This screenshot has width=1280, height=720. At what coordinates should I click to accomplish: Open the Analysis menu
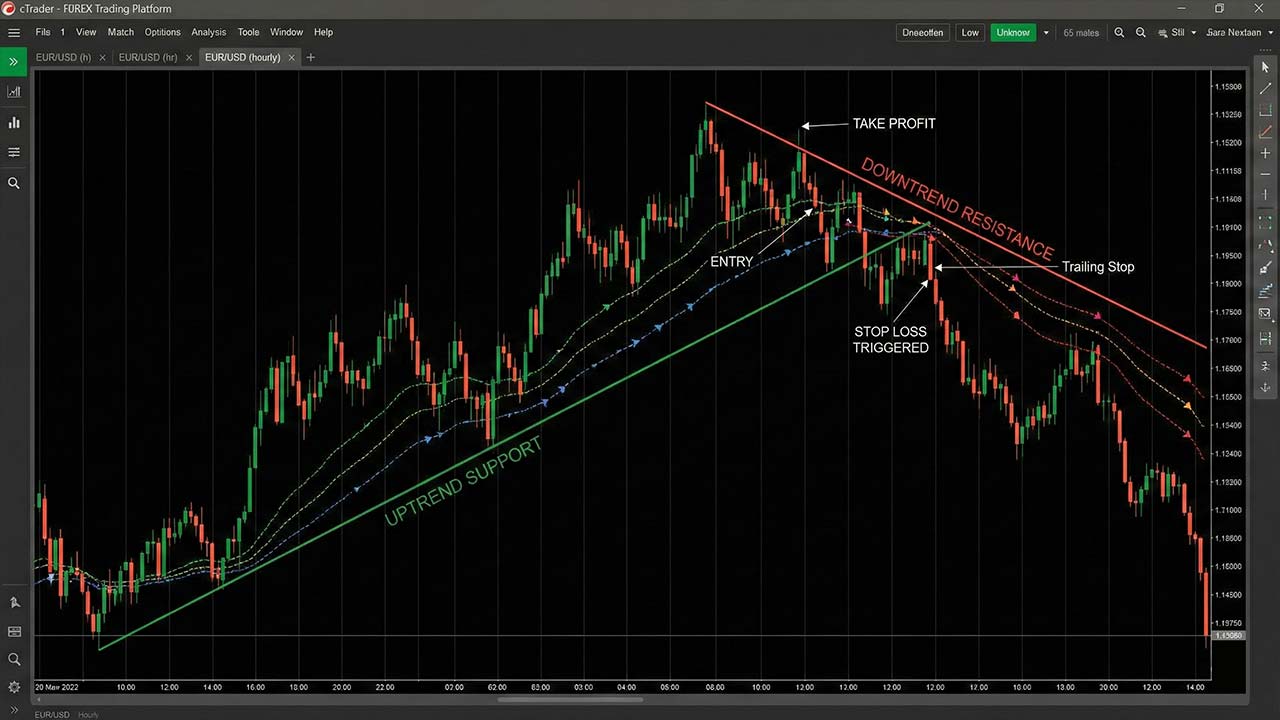pyautogui.click(x=208, y=32)
